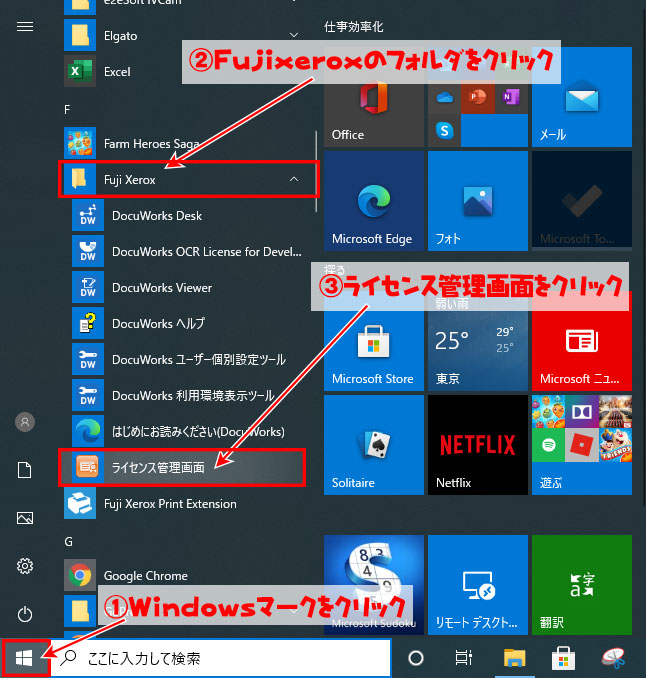Open DocuWorks ユーザー個別設定ツール
Image resolution: width=646 pixels, height=678 pixels.
pyautogui.click(x=189, y=359)
